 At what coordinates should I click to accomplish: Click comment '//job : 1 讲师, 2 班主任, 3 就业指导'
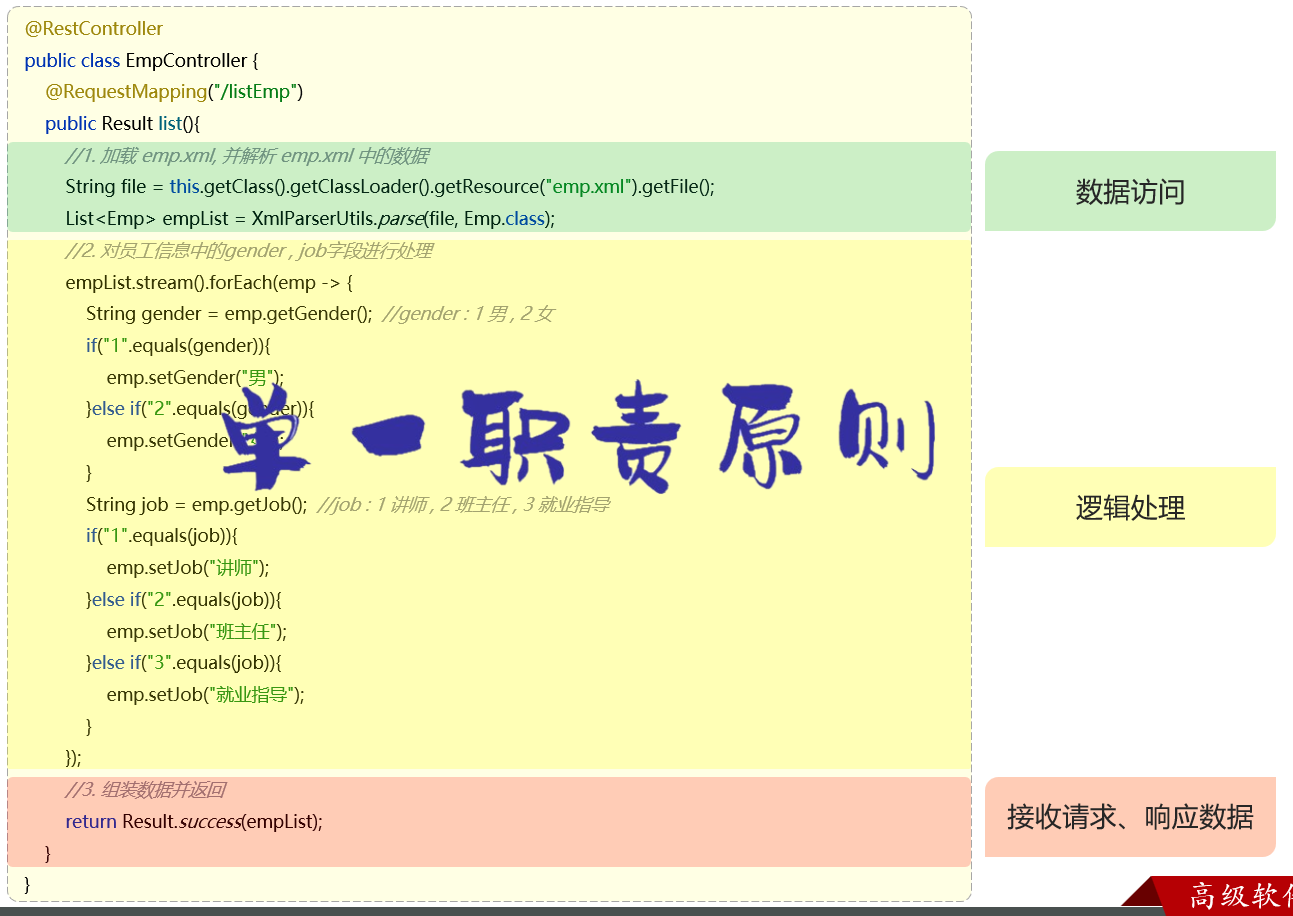tap(464, 505)
